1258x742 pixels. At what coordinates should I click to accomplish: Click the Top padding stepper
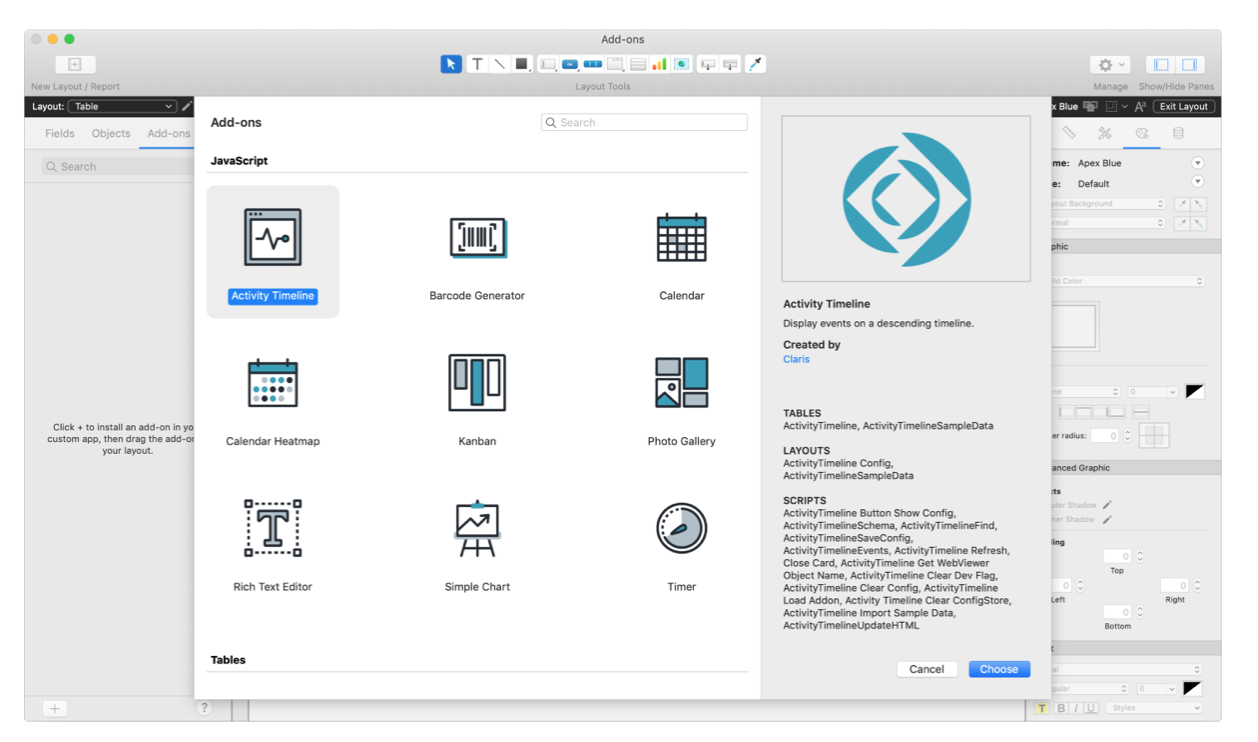tap(1139, 557)
